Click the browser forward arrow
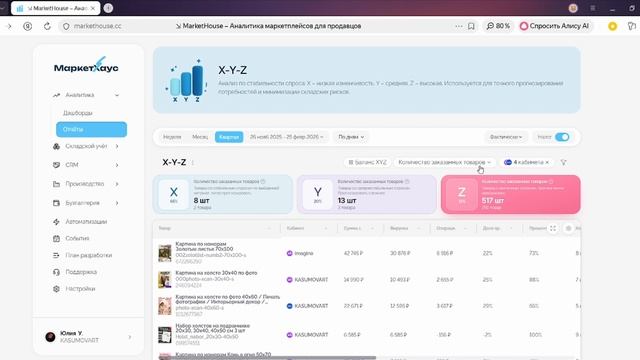Viewport: 640px width, 360px height. 9,26
